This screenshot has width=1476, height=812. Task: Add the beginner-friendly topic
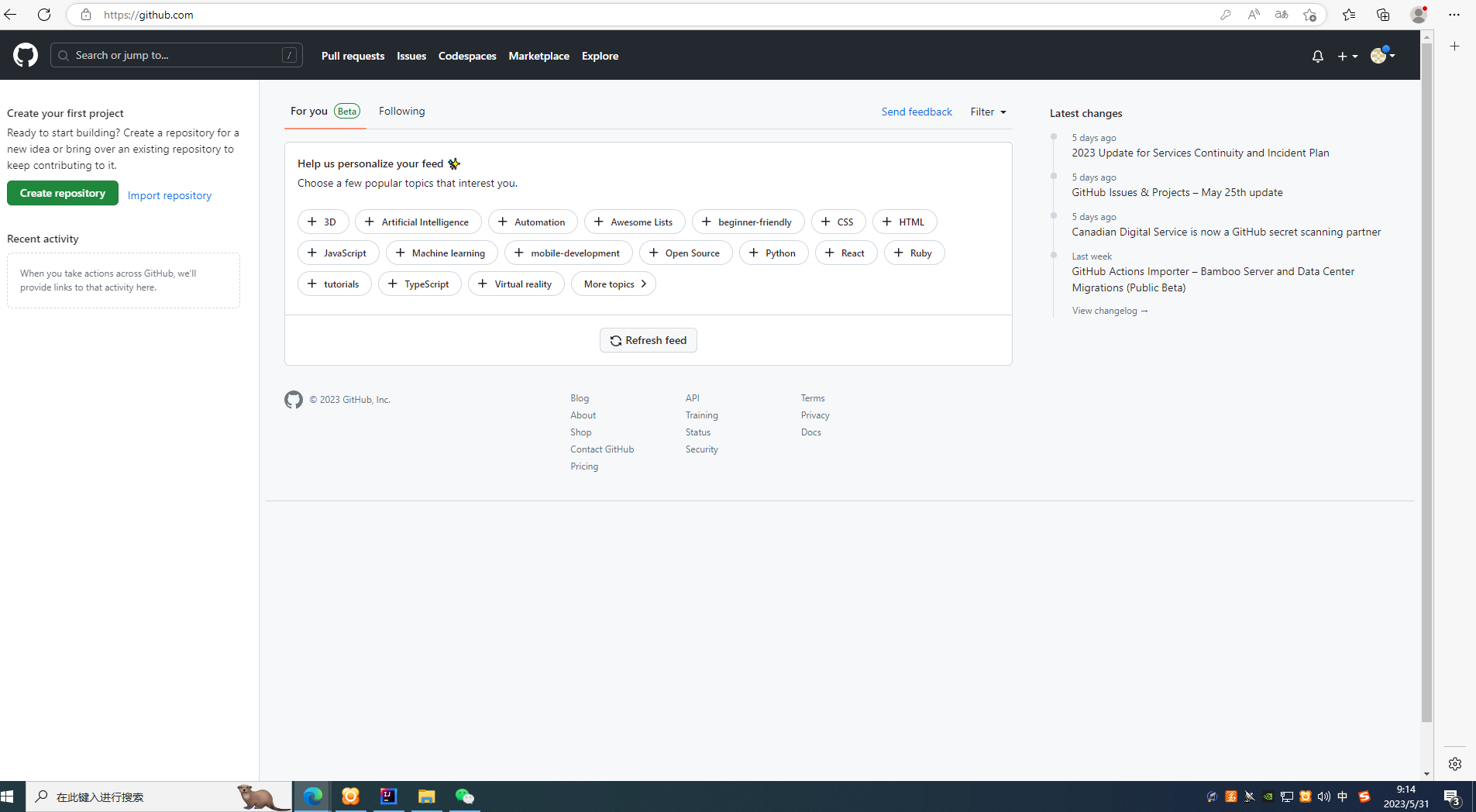coord(748,222)
